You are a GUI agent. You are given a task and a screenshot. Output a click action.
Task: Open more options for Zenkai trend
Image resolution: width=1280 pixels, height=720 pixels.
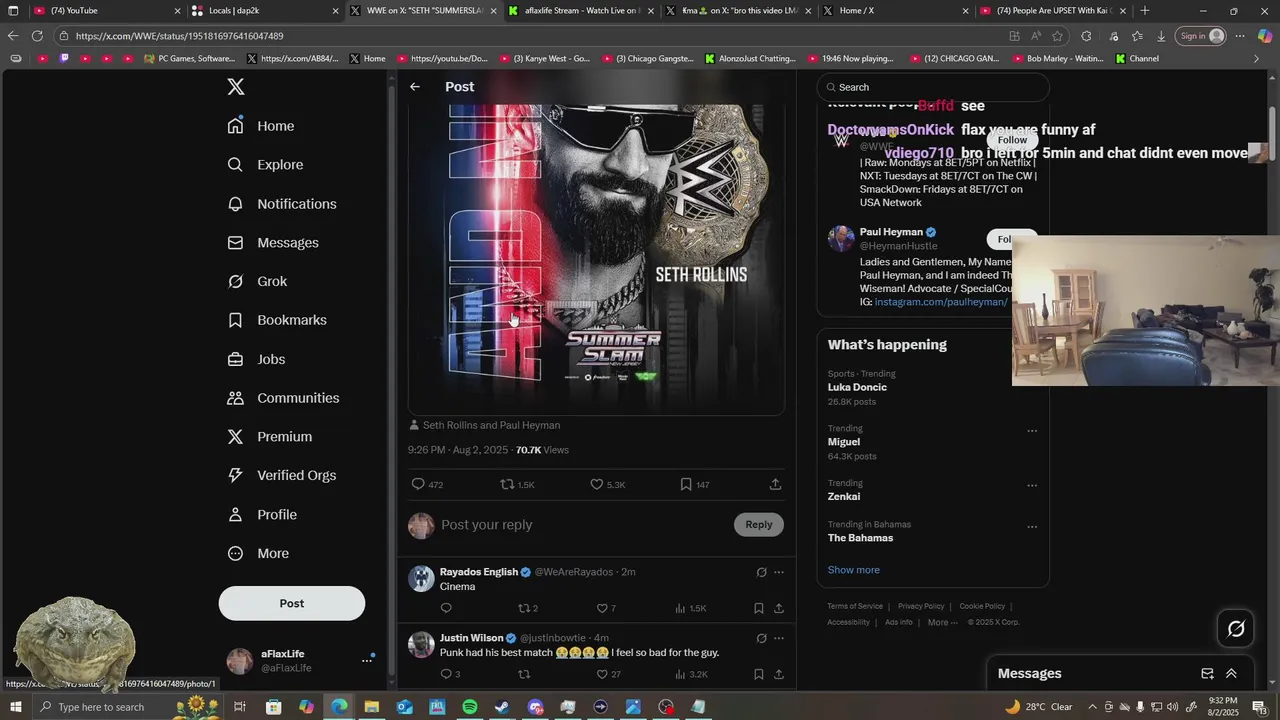1032,485
